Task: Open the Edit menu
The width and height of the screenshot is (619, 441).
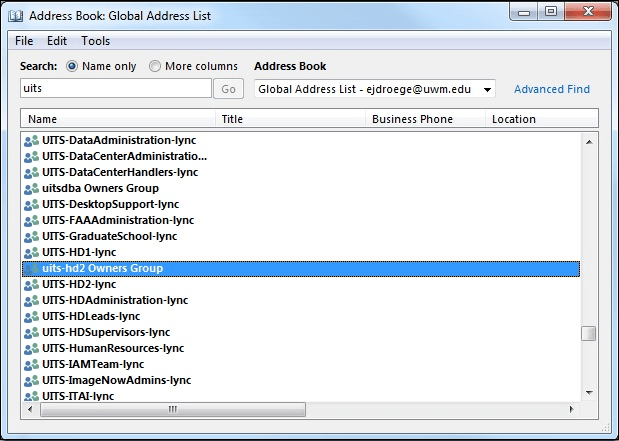Action: [57, 41]
